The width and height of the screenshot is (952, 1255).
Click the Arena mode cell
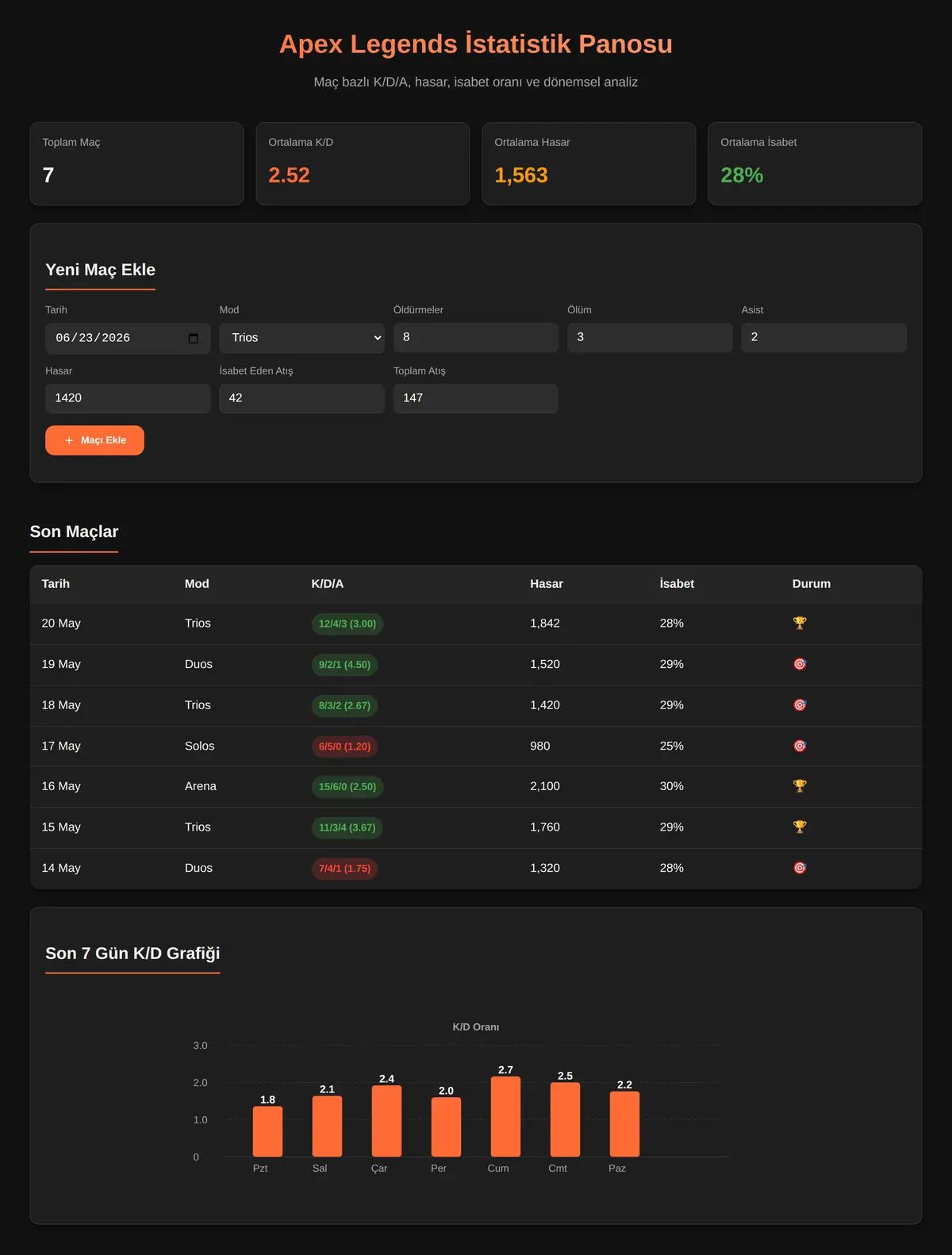(x=201, y=786)
